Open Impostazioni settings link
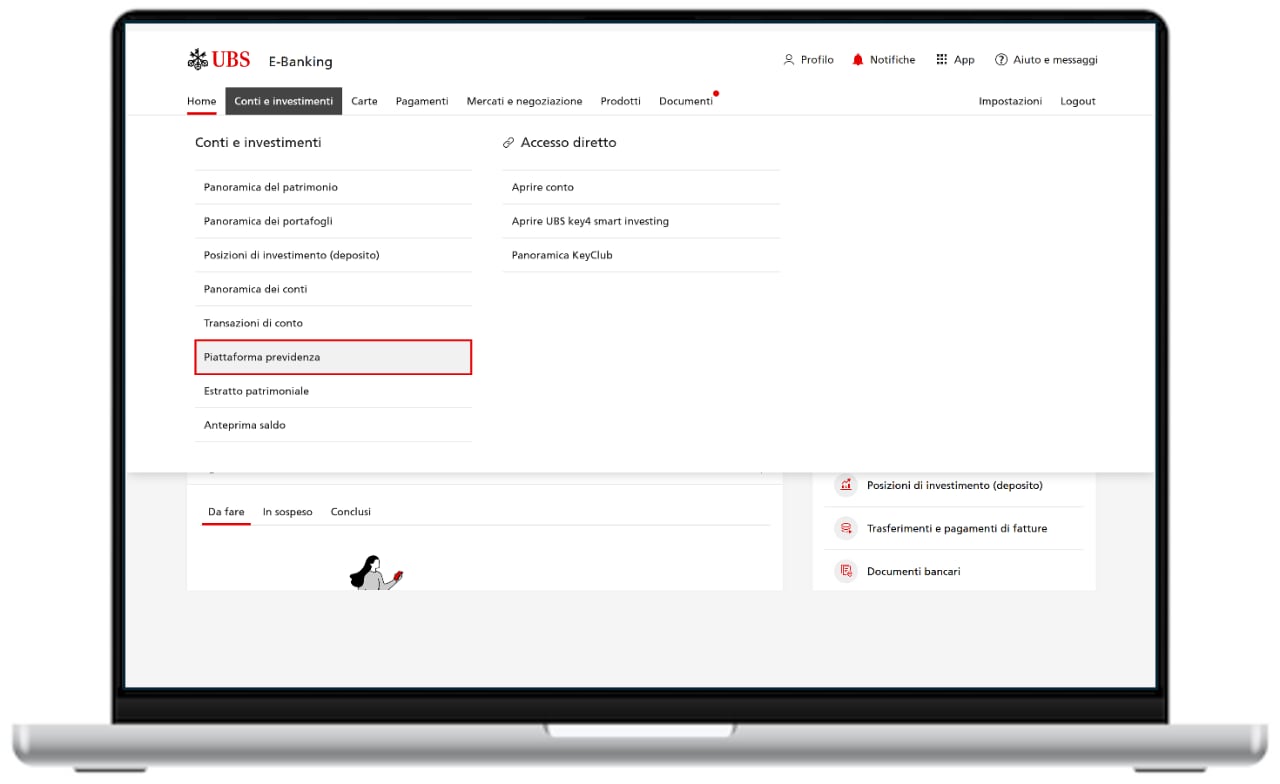This screenshot has width=1280, height=784. tap(1010, 101)
